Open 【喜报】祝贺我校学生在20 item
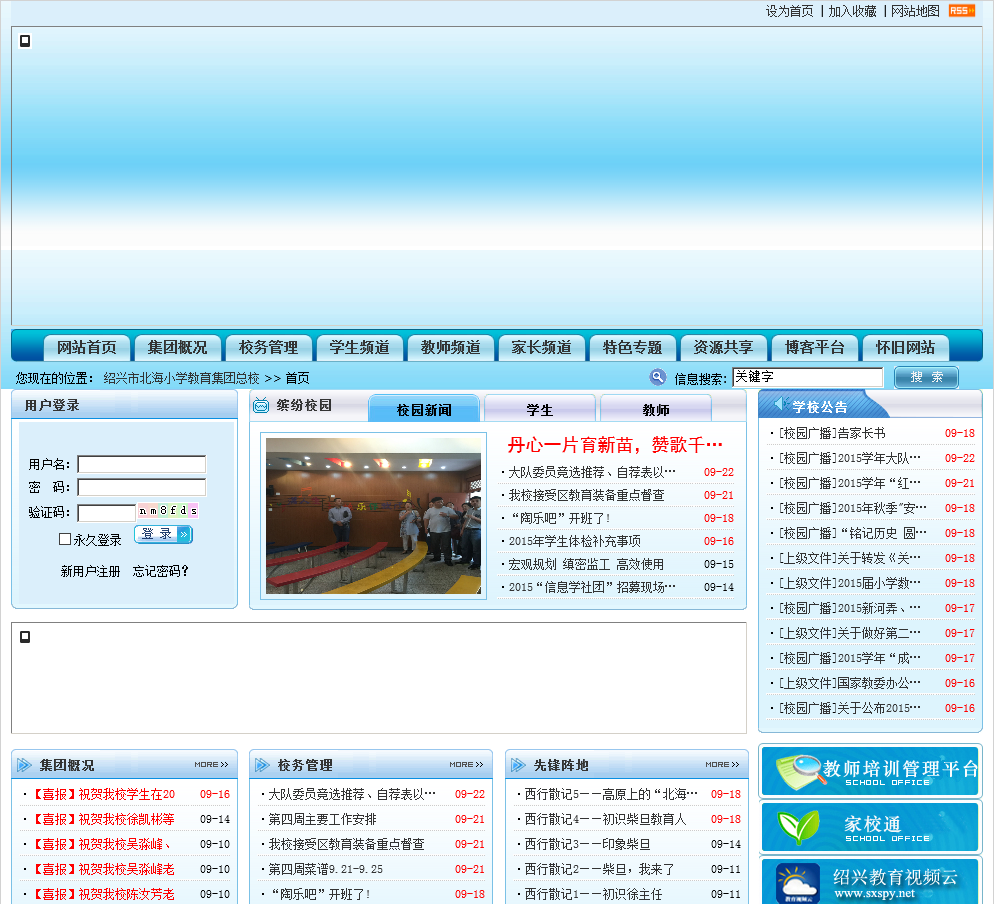The width and height of the screenshot is (994, 904). coord(102,794)
